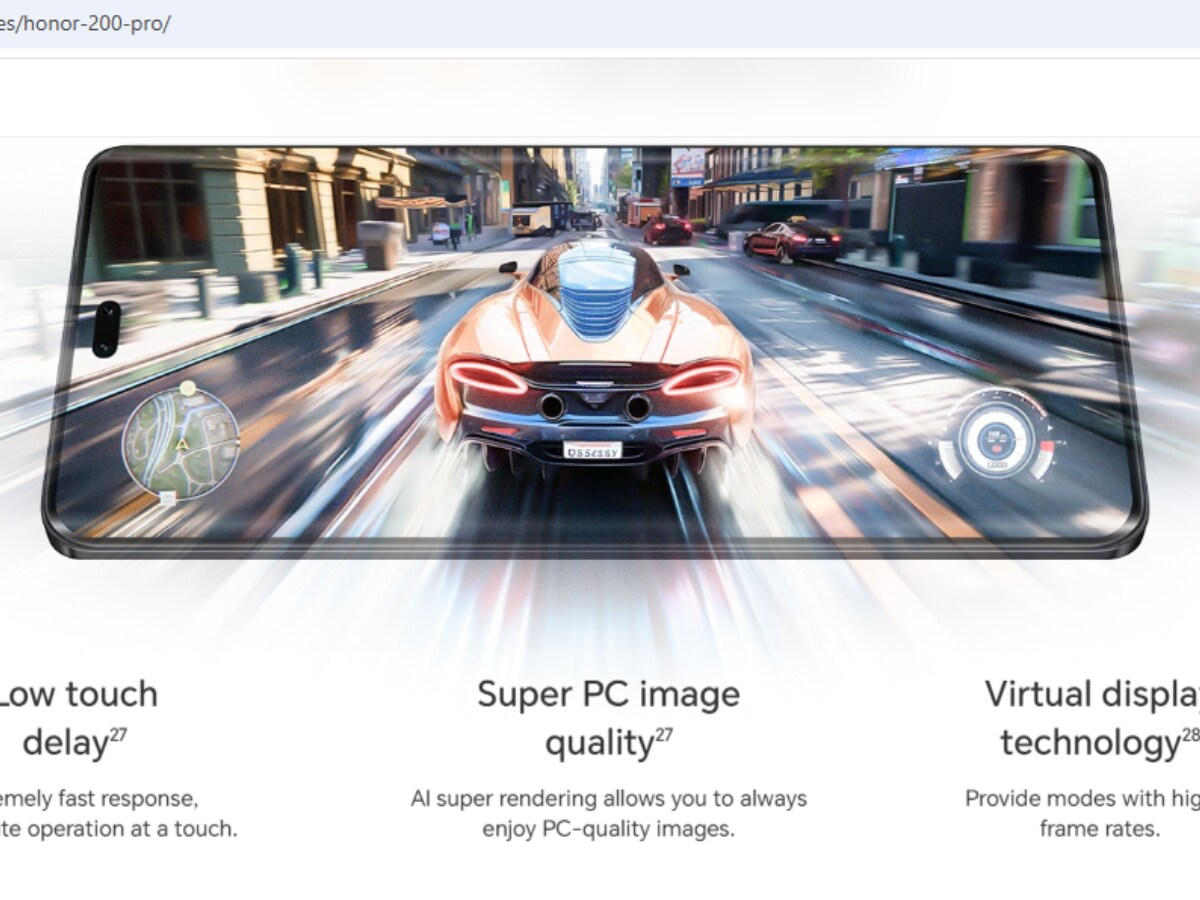This screenshot has height=900, width=1200.
Task: Click the right glowing tail light of the car
Action: (701, 379)
